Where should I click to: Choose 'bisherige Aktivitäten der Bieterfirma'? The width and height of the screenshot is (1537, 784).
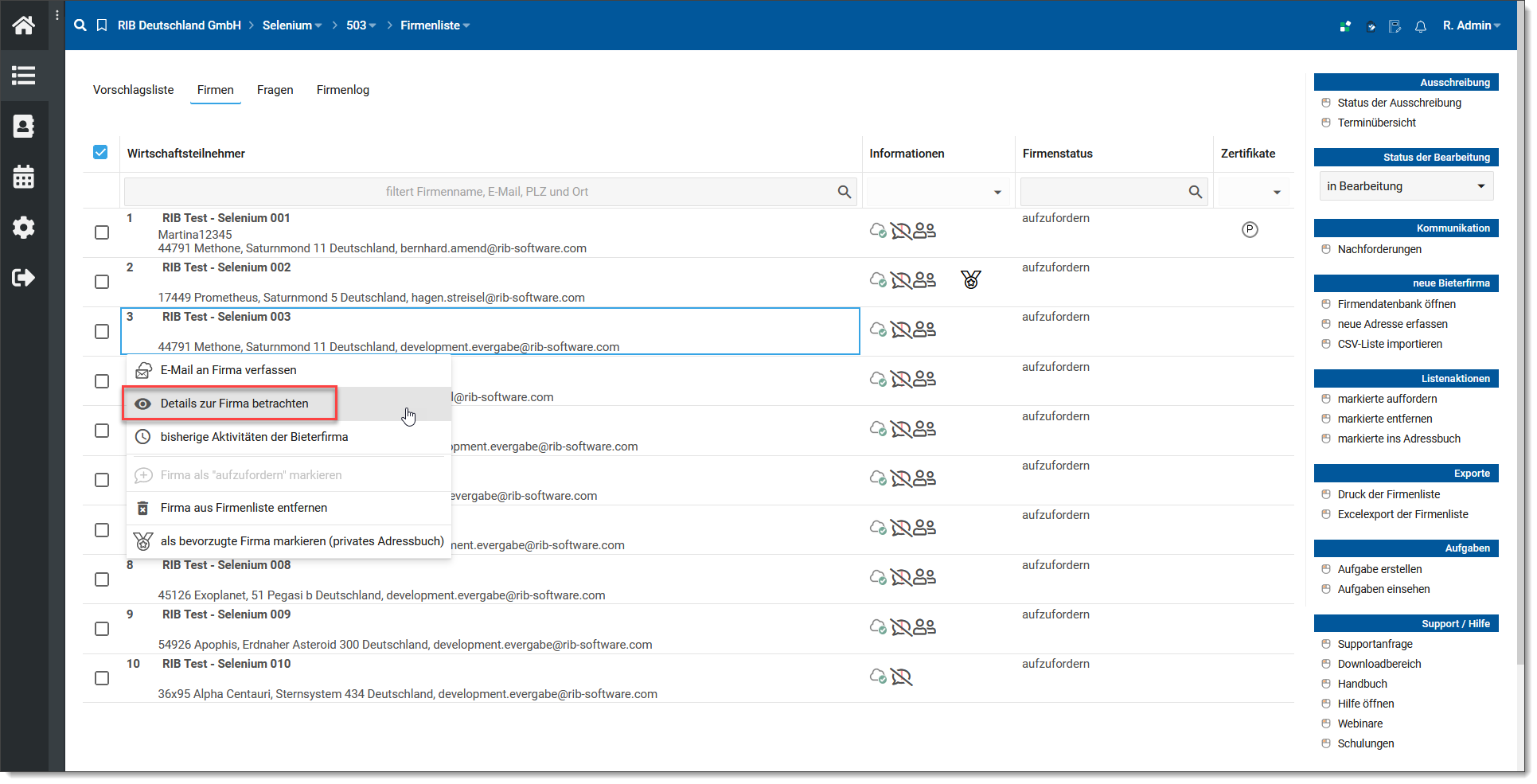(289, 437)
